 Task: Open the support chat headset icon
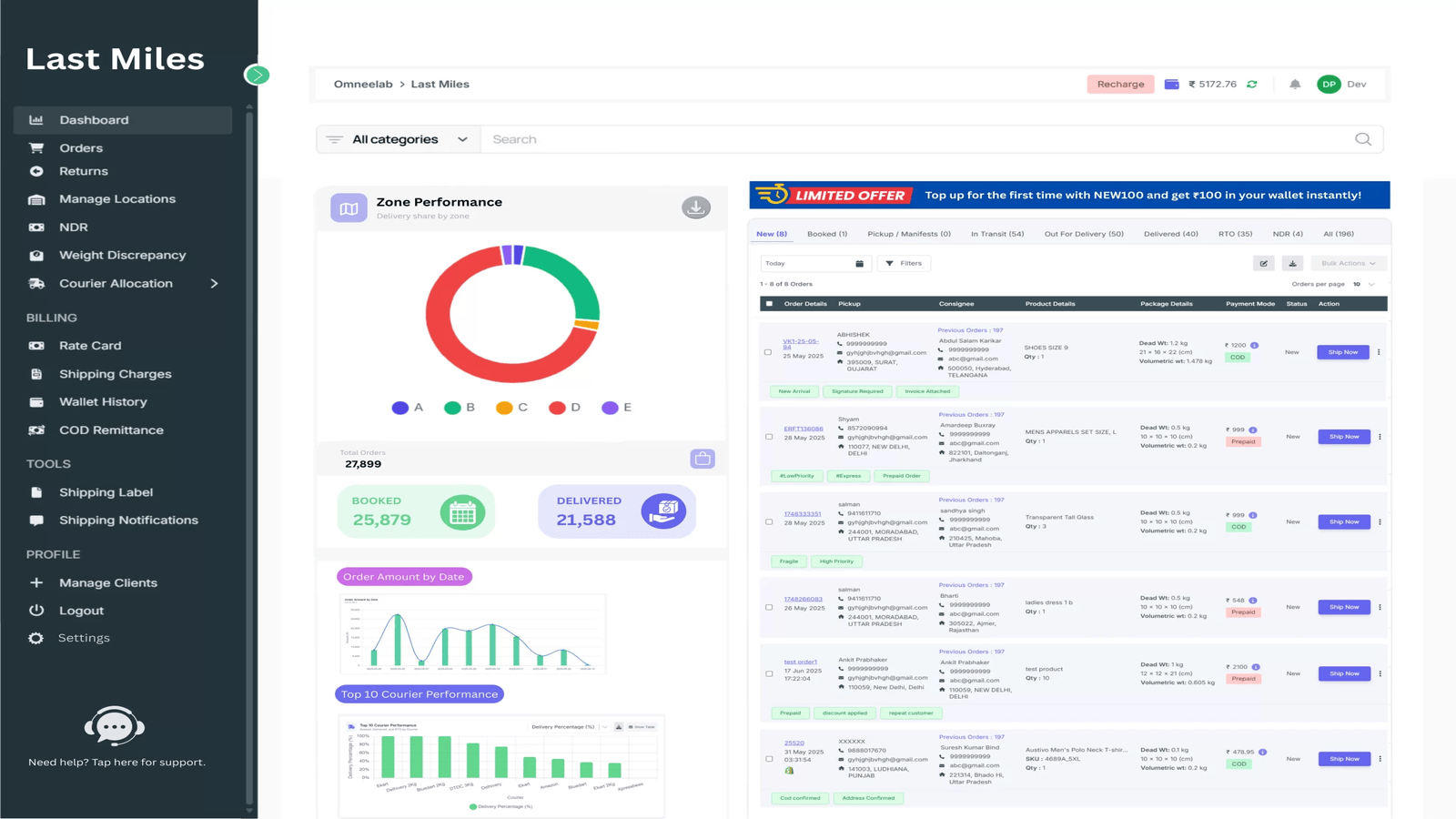(115, 726)
